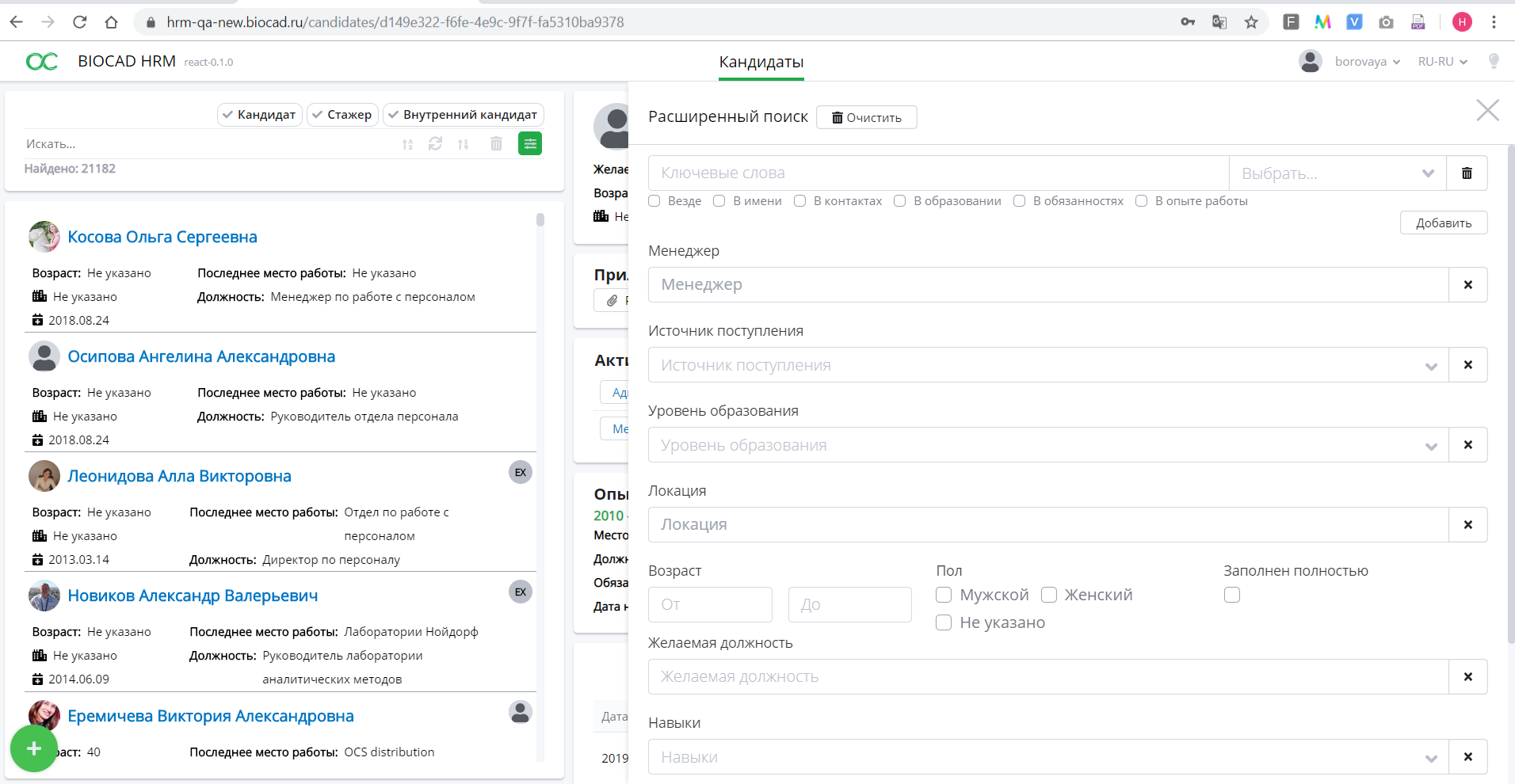Click trash icon beside the search field

click(x=496, y=143)
